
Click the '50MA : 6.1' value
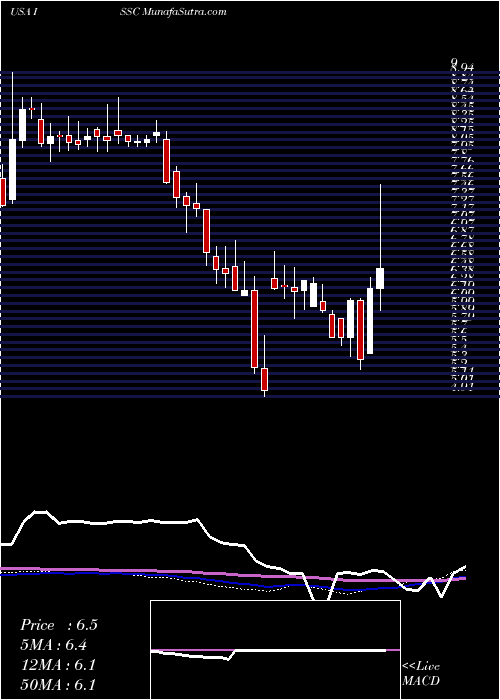58,685
